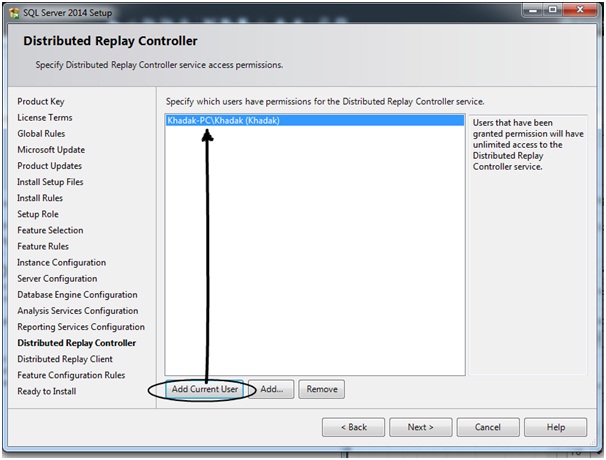606x460 pixels.
Task: Cancel the SQL Server setup
Action: pyautogui.click(x=488, y=427)
